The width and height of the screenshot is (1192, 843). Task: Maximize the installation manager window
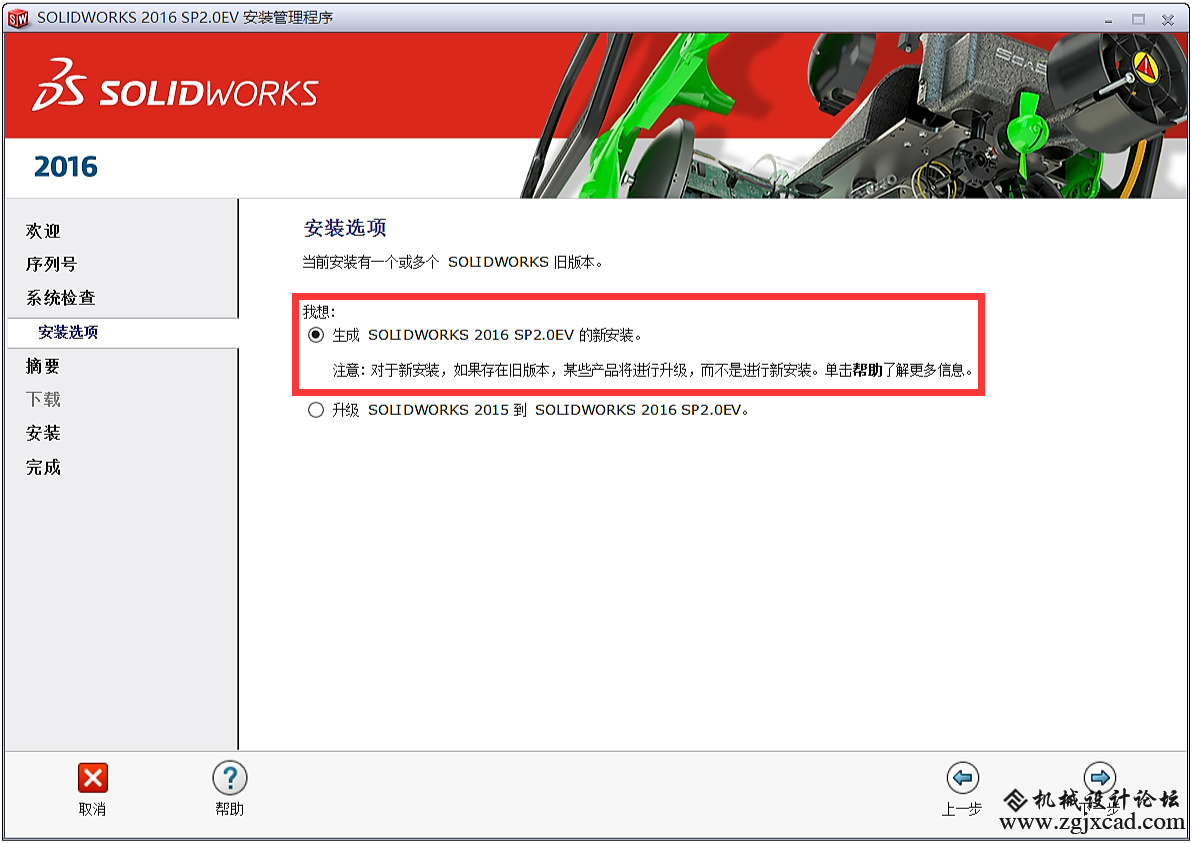tap(1138, 20)
